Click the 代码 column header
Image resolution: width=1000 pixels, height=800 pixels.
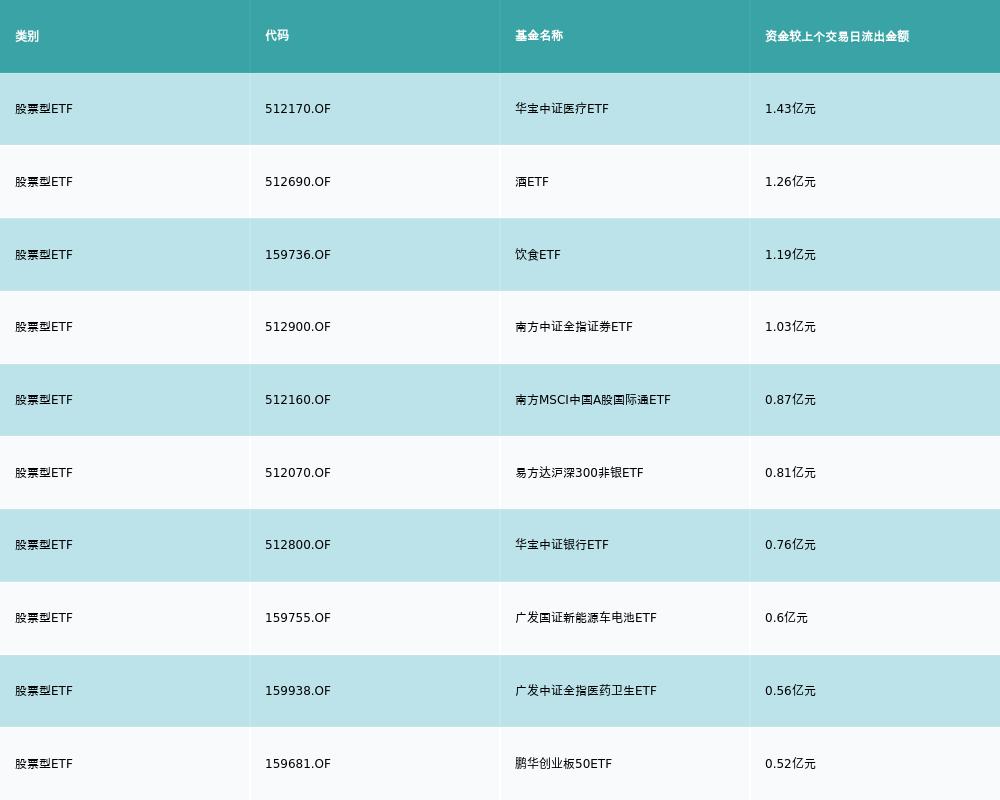[x=277, y=36]
